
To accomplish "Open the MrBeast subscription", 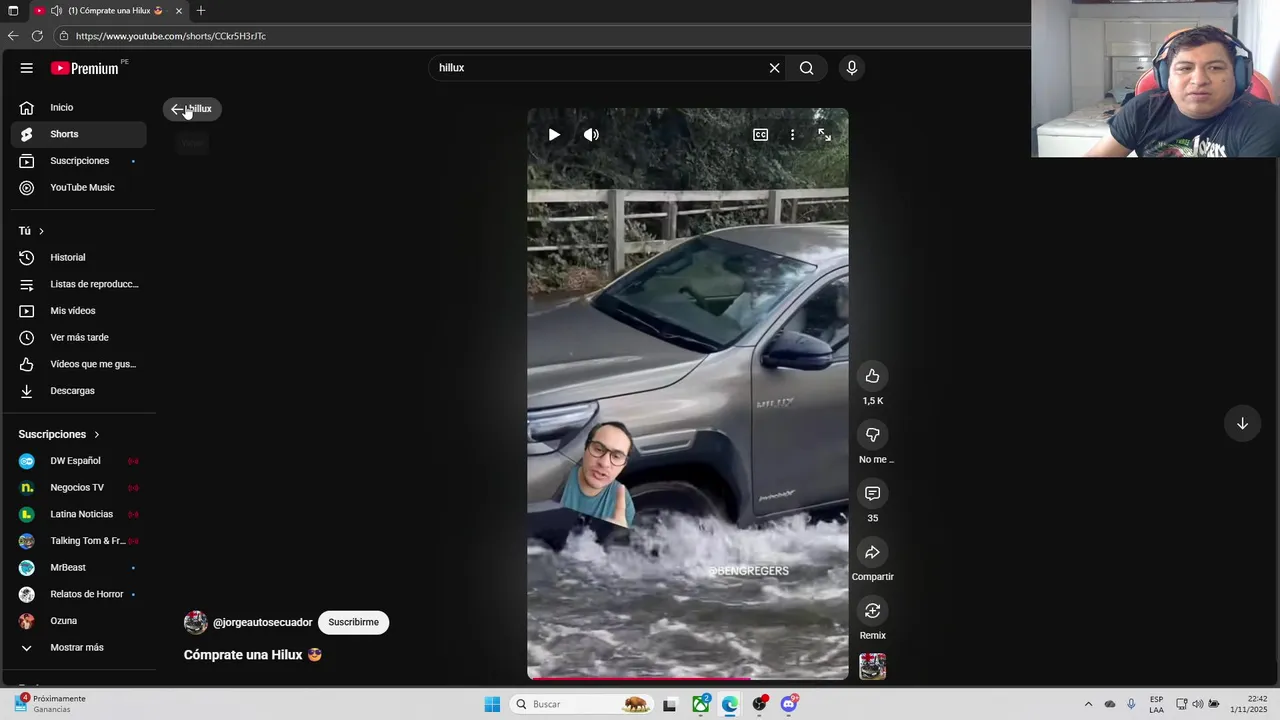I will pos(78,567).
